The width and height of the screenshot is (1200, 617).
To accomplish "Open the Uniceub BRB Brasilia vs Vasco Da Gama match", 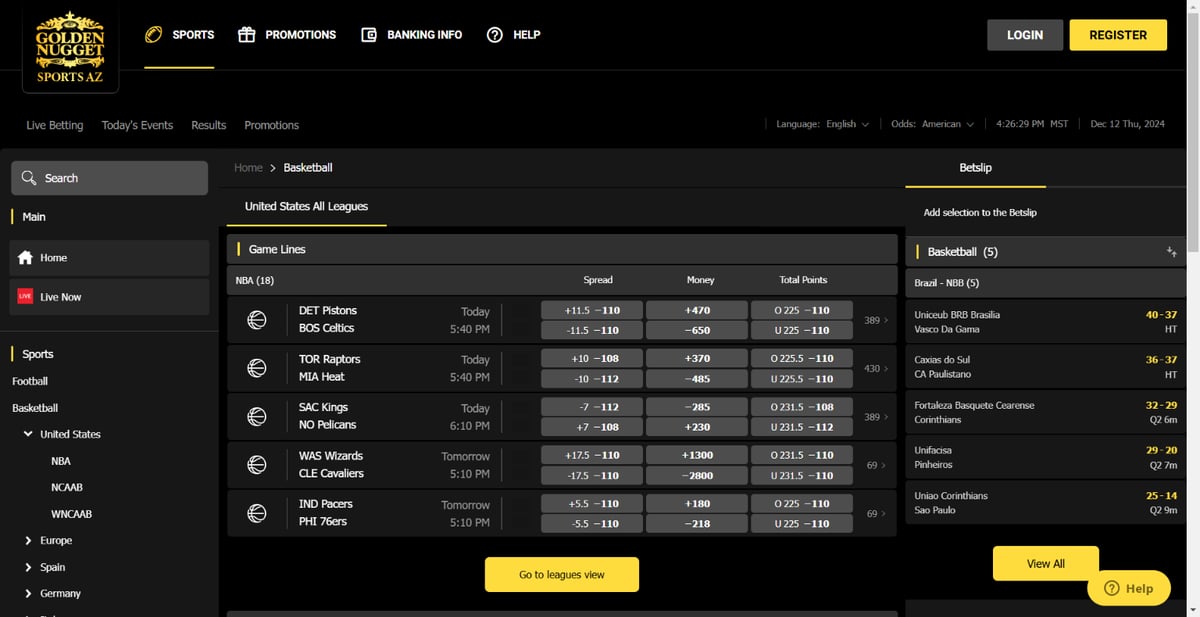I will [1045, 322].
